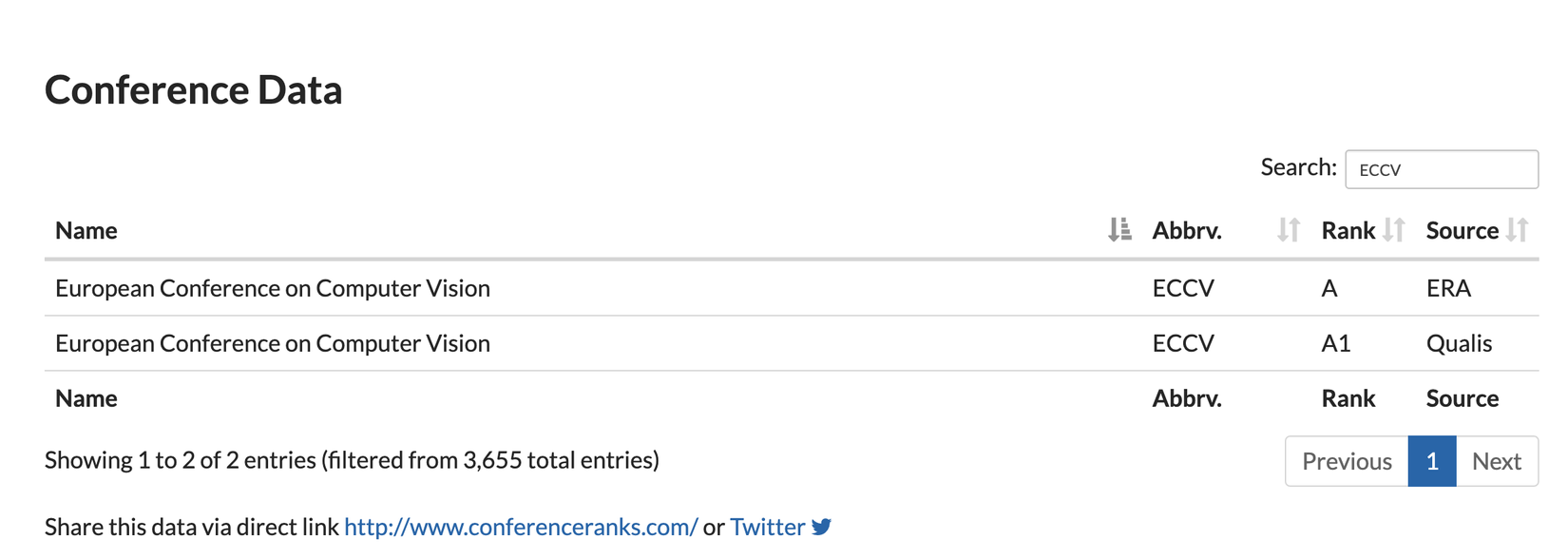Click the Conference Data heading

tap(194, 90)
